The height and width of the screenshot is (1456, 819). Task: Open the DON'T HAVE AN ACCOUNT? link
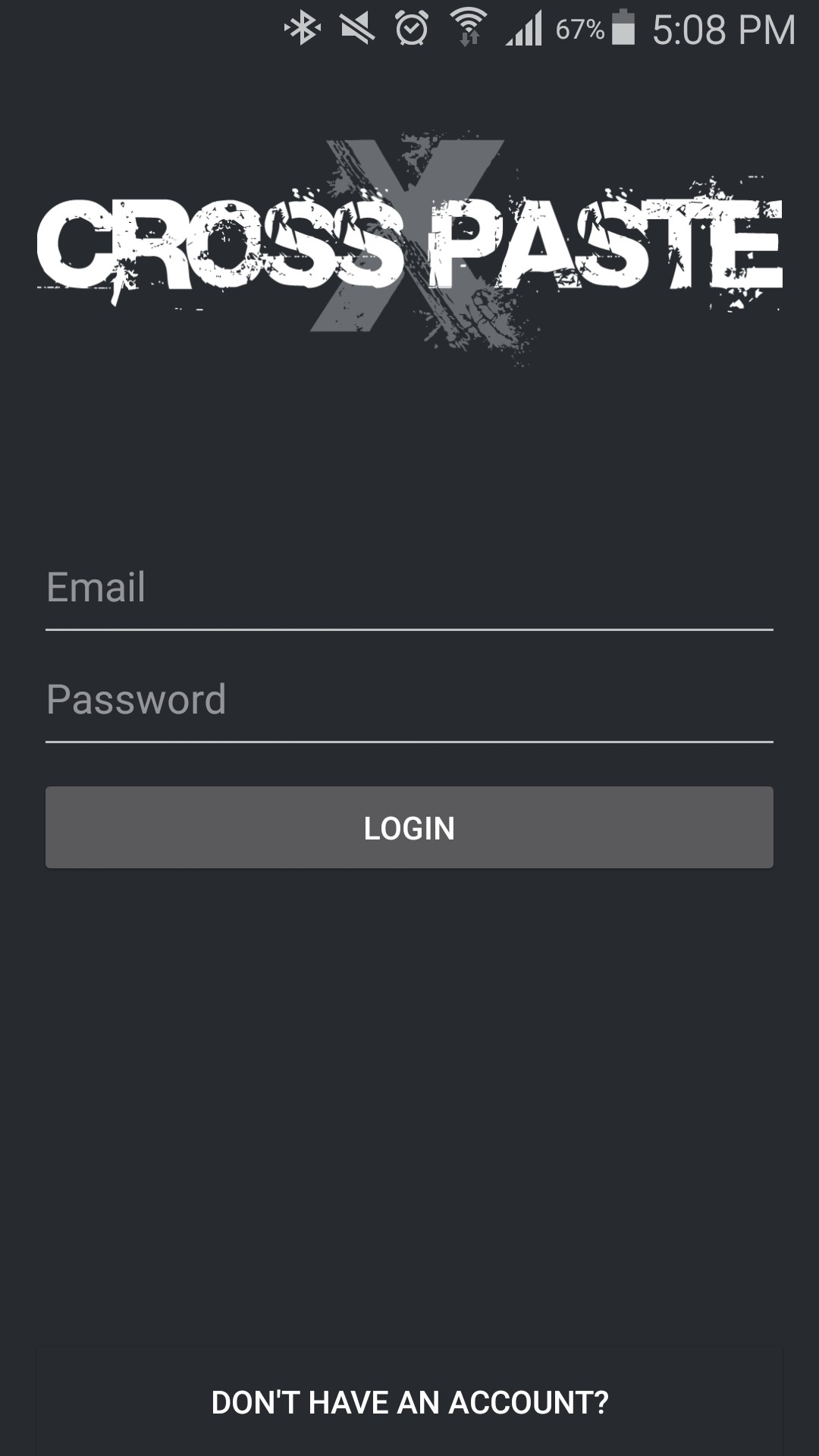(409, 1402)
